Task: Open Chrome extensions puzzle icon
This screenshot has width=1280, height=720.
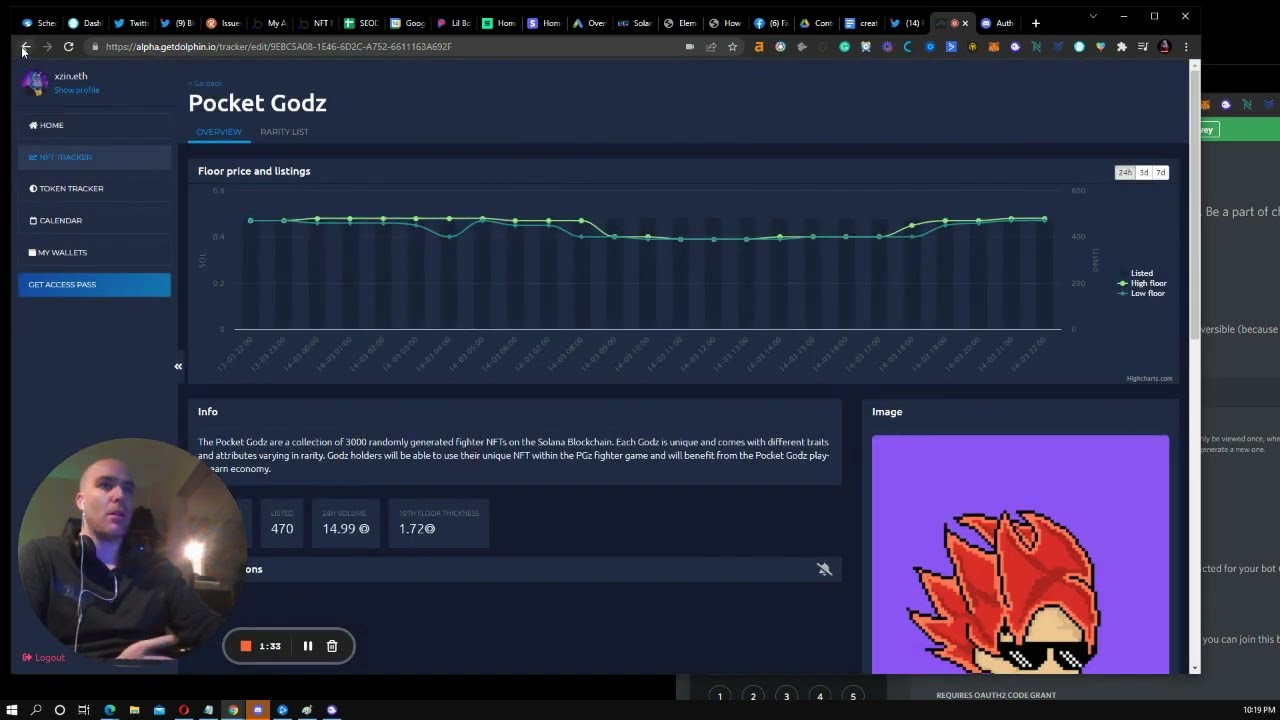Action: point(1122,47)
